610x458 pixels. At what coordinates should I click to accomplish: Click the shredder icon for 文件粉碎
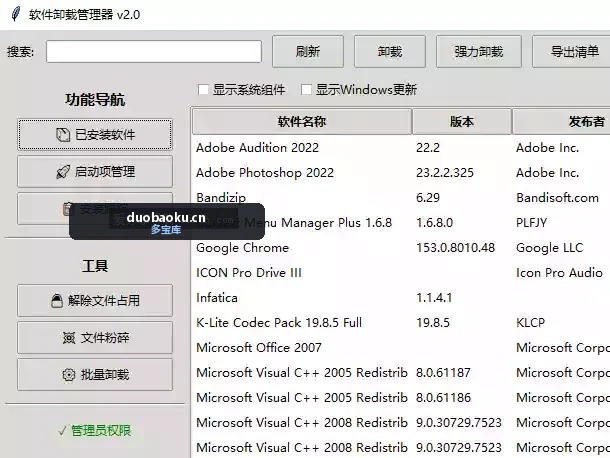69,337
